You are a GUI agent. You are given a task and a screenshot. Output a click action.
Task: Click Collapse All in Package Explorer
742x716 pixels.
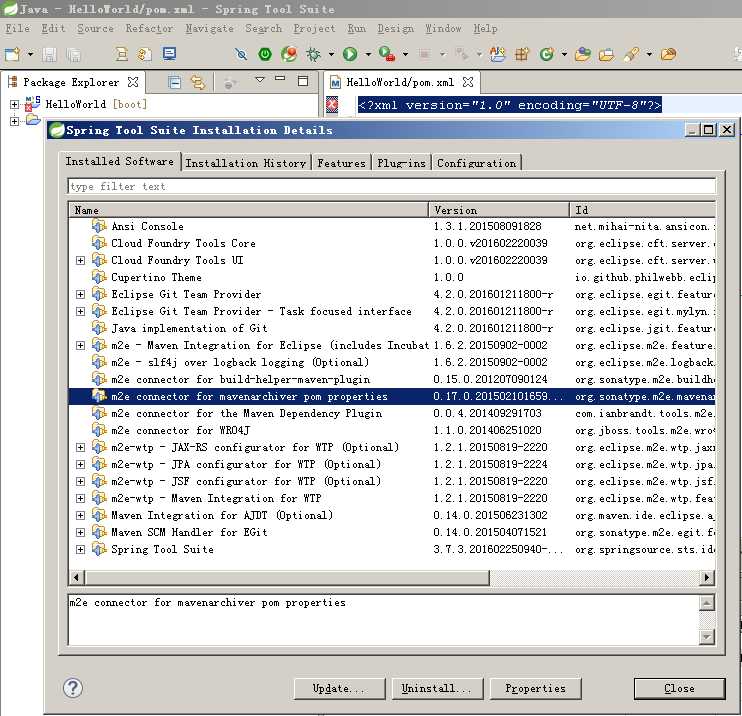(x=174, y=82)
